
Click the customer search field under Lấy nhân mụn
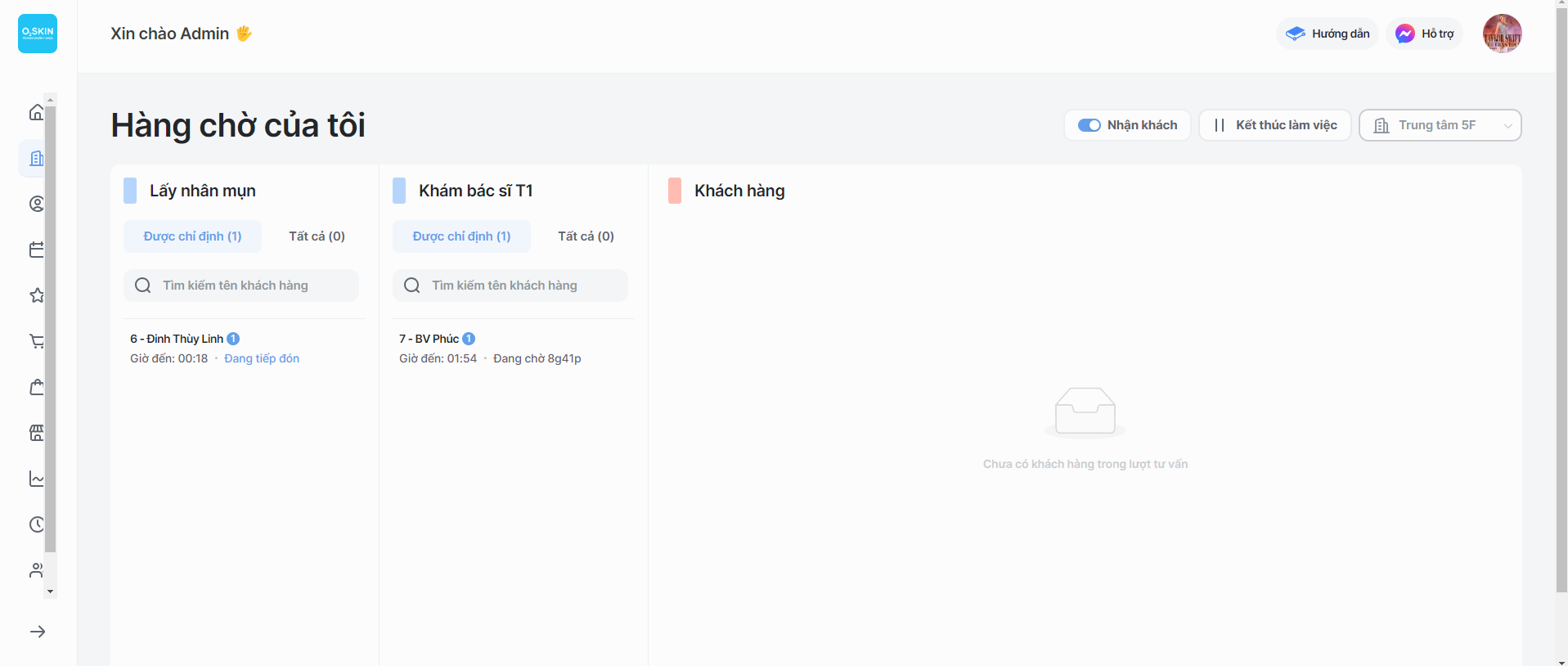pos(241,286)
